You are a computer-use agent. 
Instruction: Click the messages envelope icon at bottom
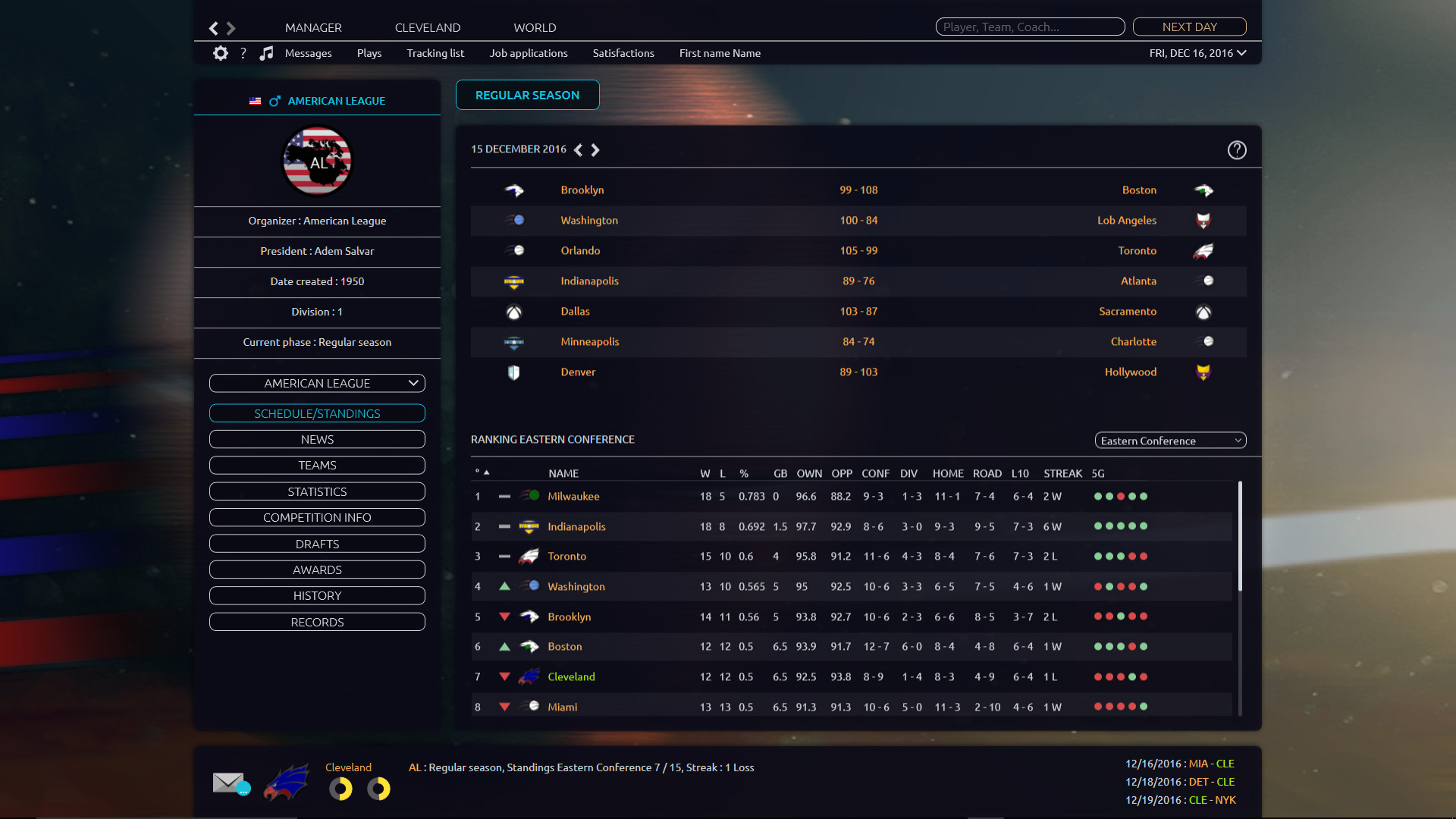point(230,782)
